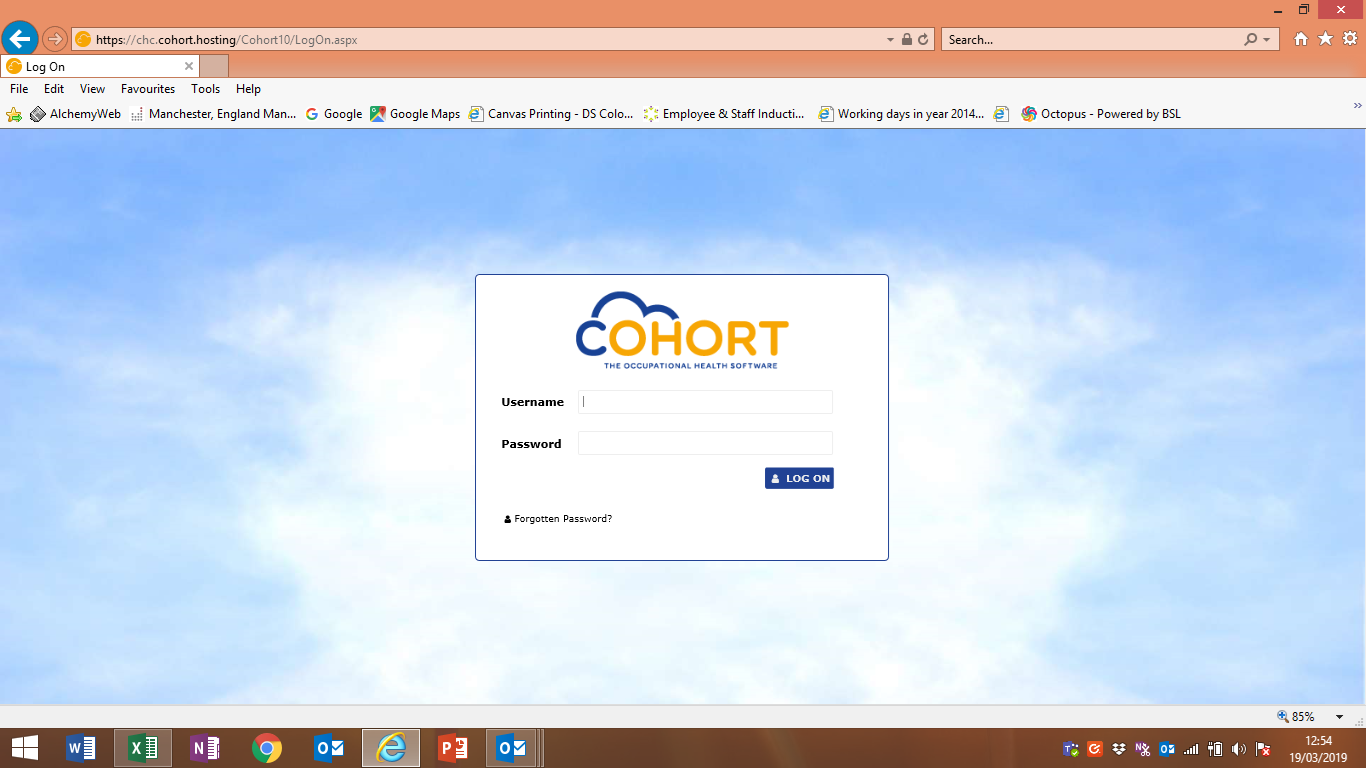Open the File menu
1366x768 pixels.
[19, 89]
